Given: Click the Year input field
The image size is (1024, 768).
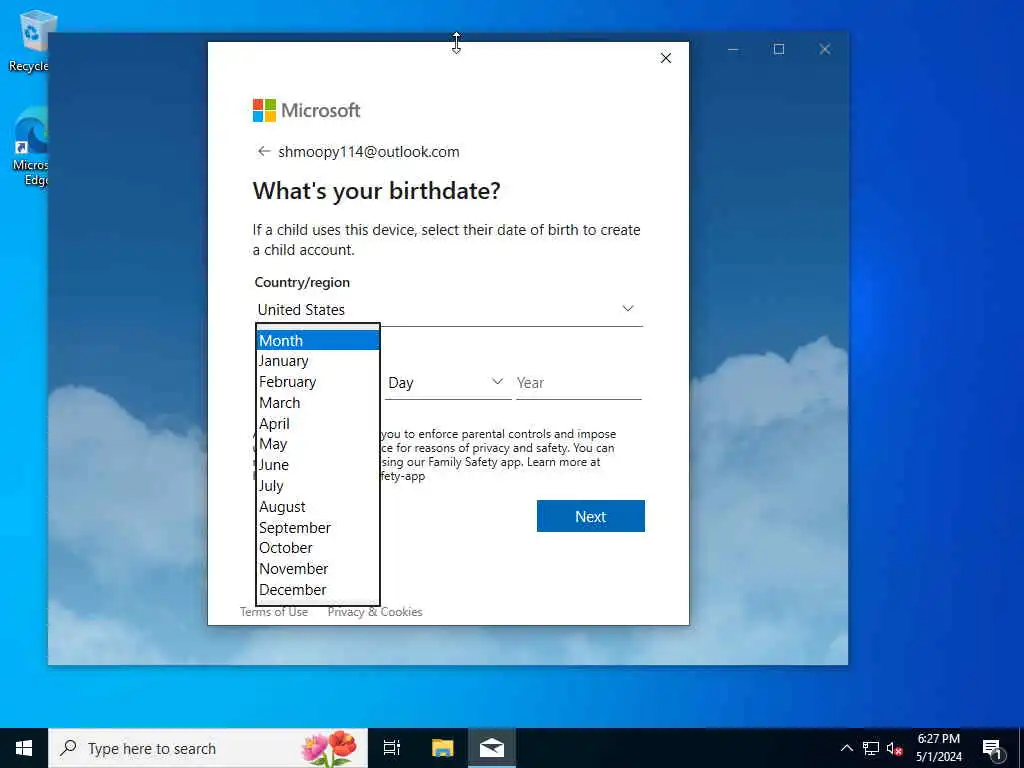Looking at the screenshot, I should tap(579, 383).
